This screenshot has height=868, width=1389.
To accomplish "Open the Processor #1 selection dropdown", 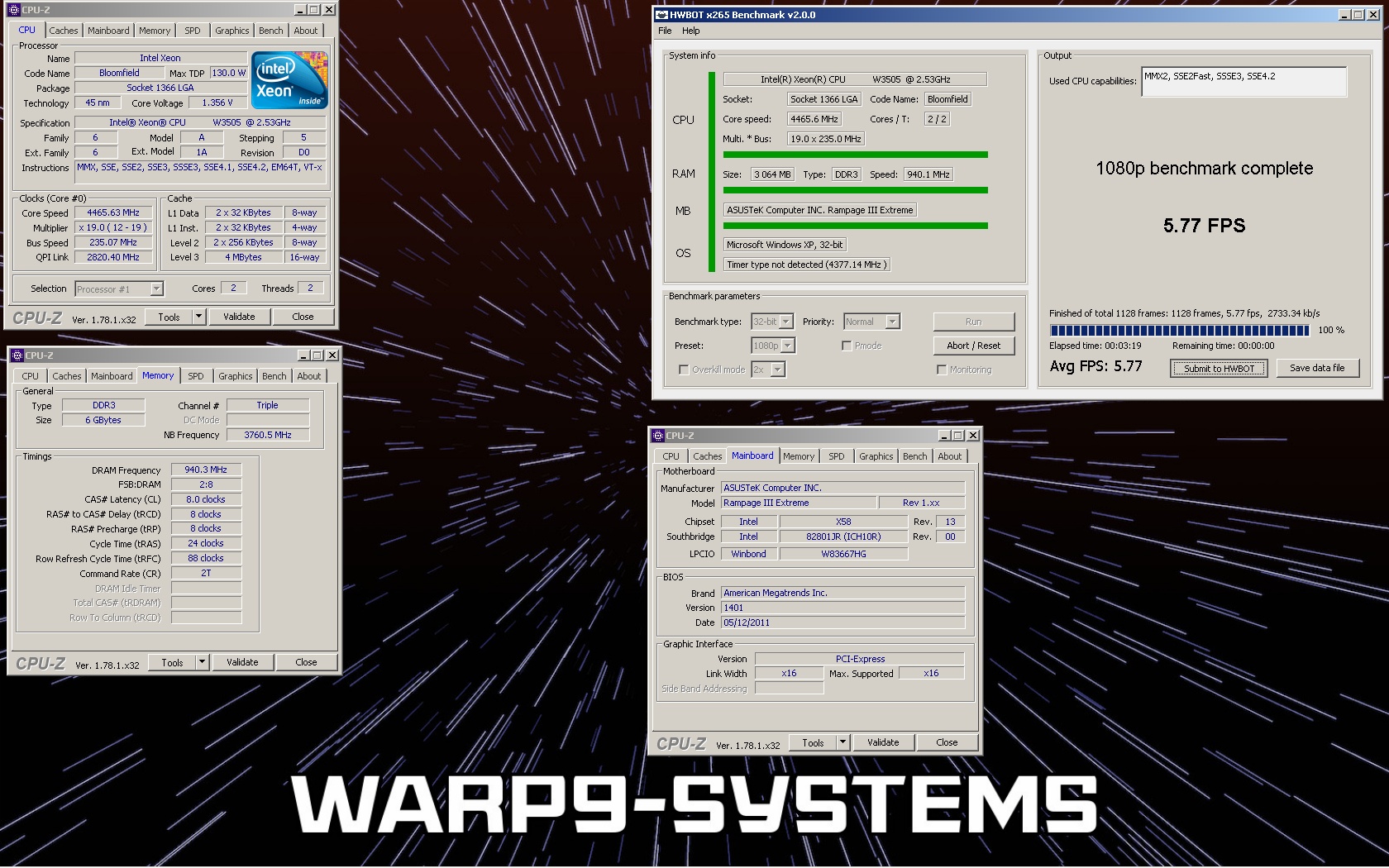I will click(x=119, y=289).
